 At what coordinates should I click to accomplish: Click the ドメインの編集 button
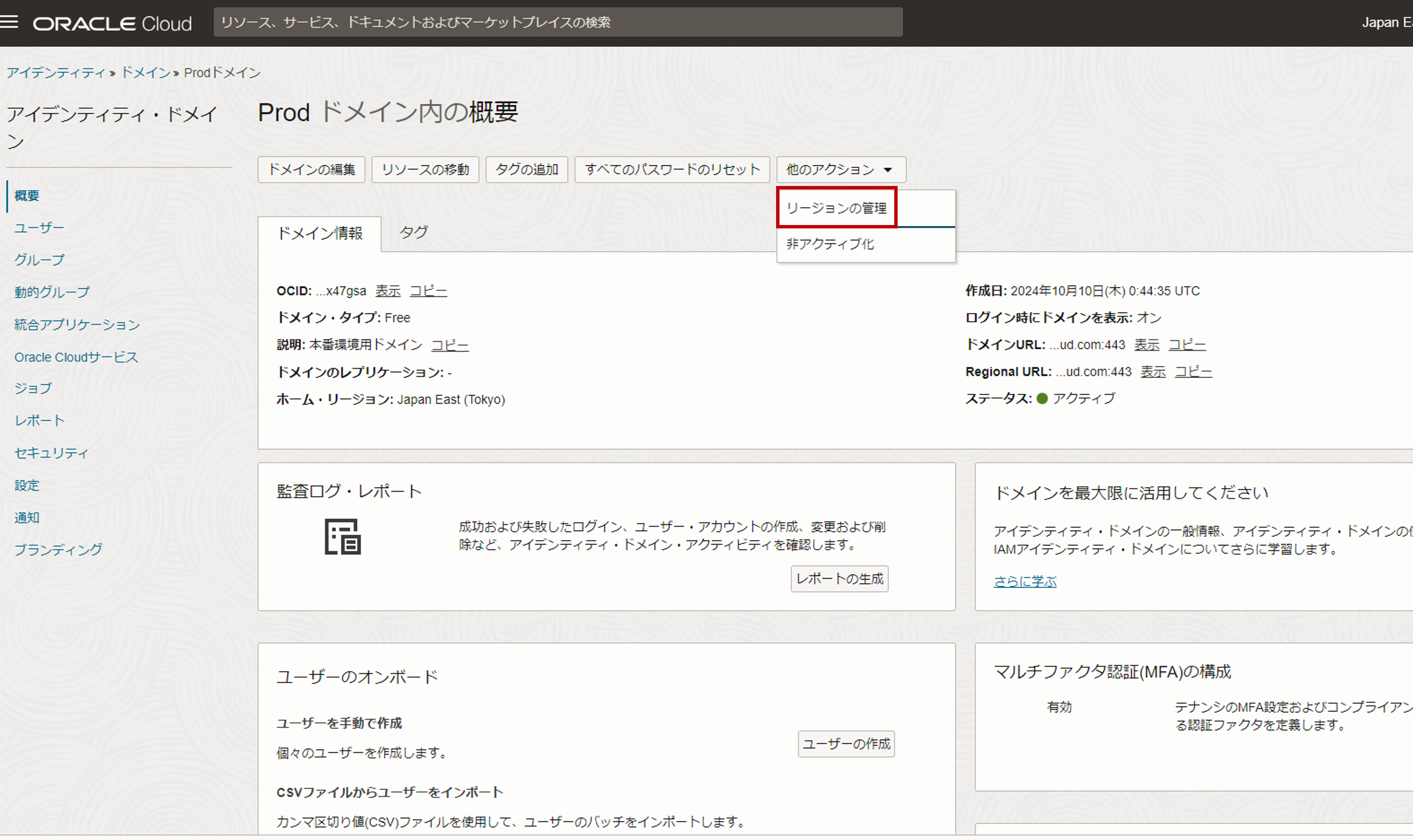(311, 169)
